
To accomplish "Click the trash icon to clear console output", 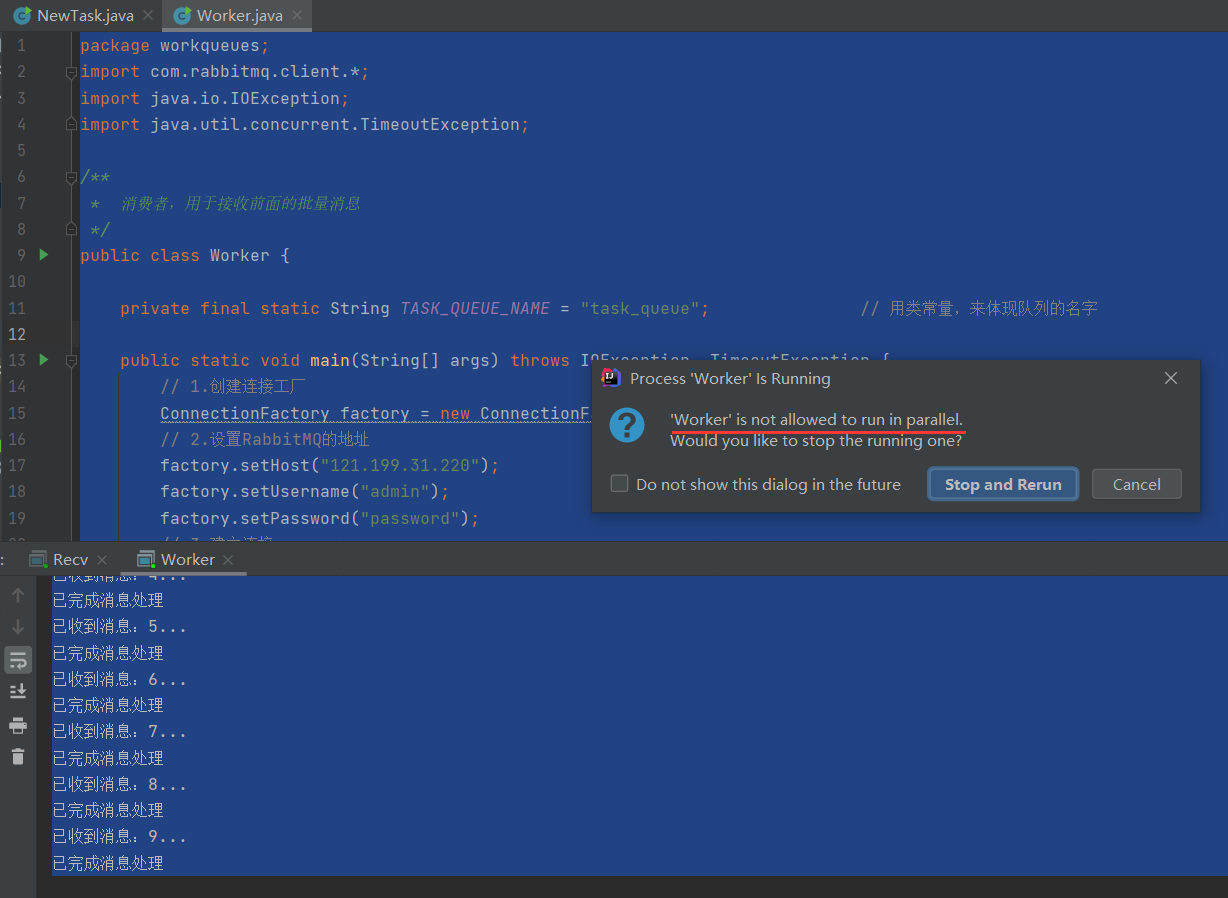I will click(x=18, y=756).
